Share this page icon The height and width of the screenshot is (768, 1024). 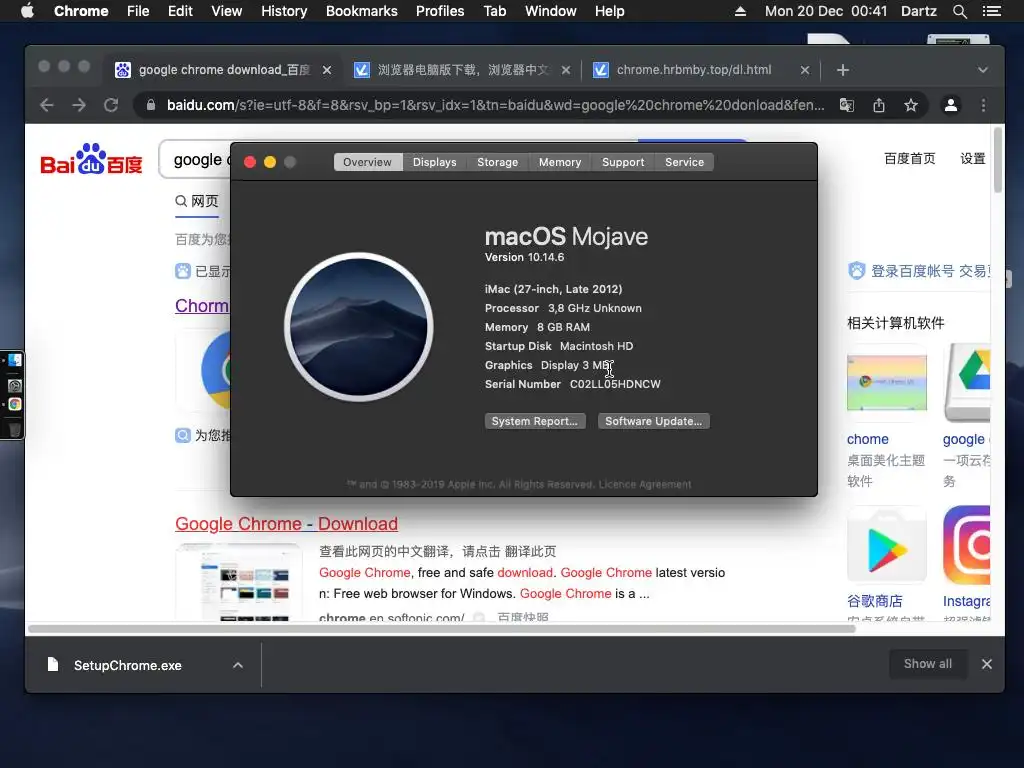(x=879, y=105)
